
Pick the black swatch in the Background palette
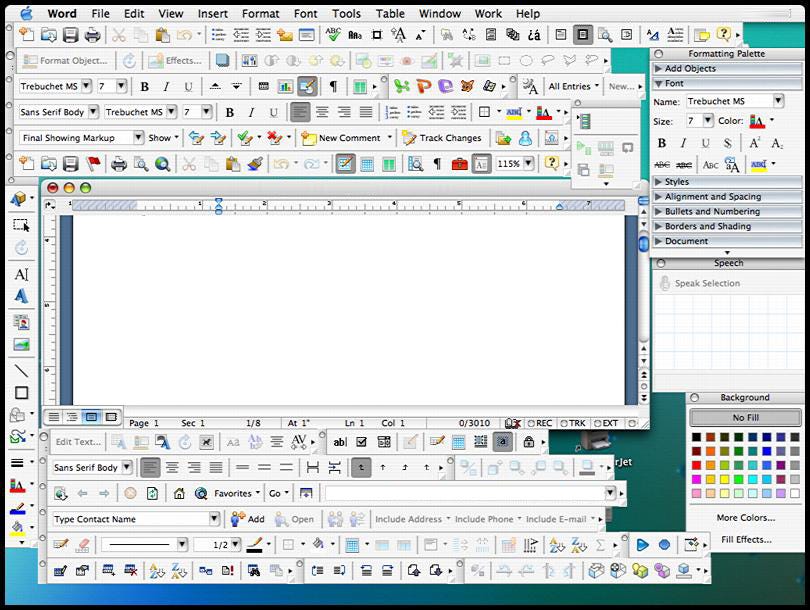[x=696, y=437]
